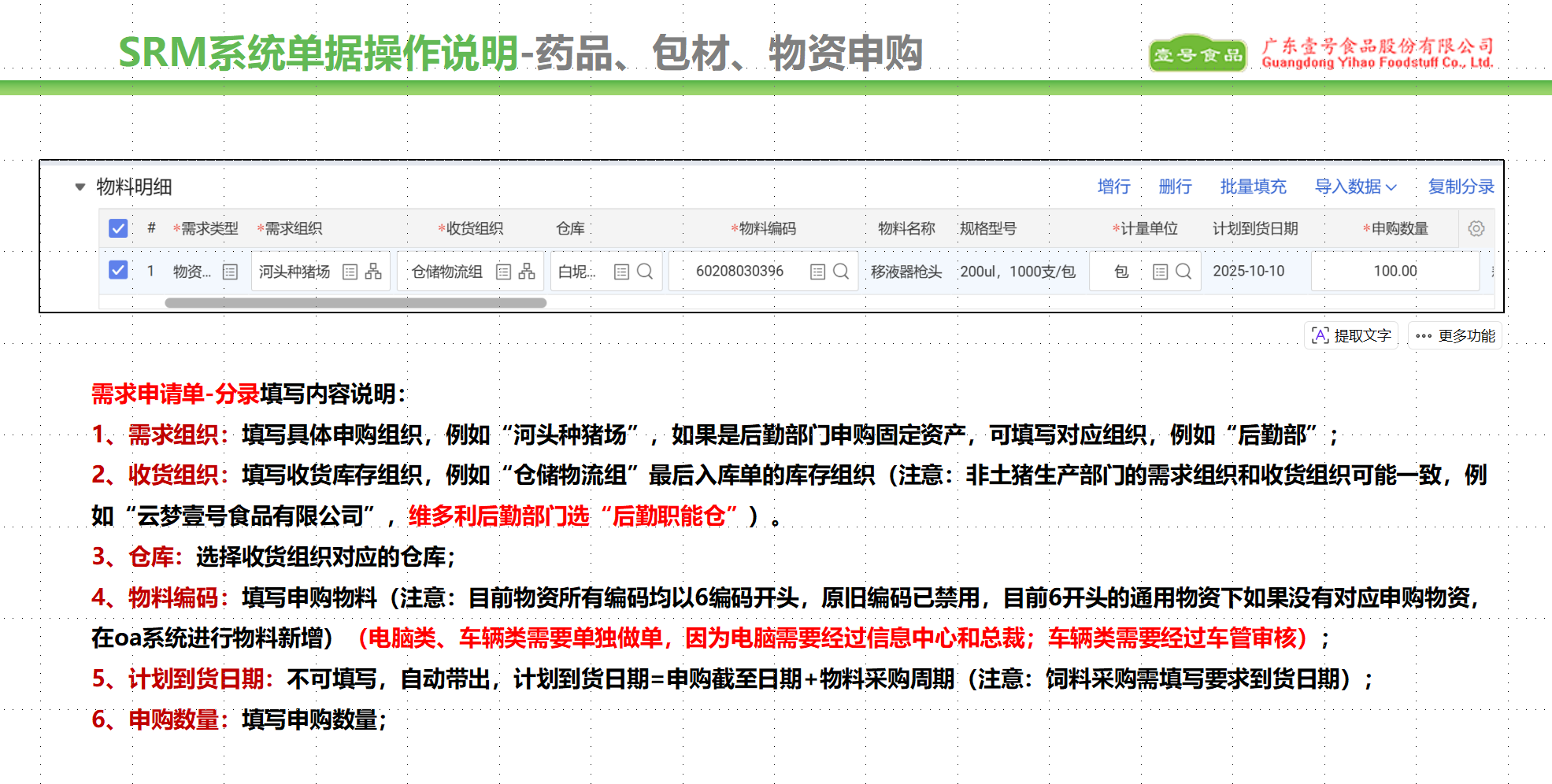Viewport: 1552px width, 784px height.
Task: Open the table column settings gear
Action: tap(1476, 228)
